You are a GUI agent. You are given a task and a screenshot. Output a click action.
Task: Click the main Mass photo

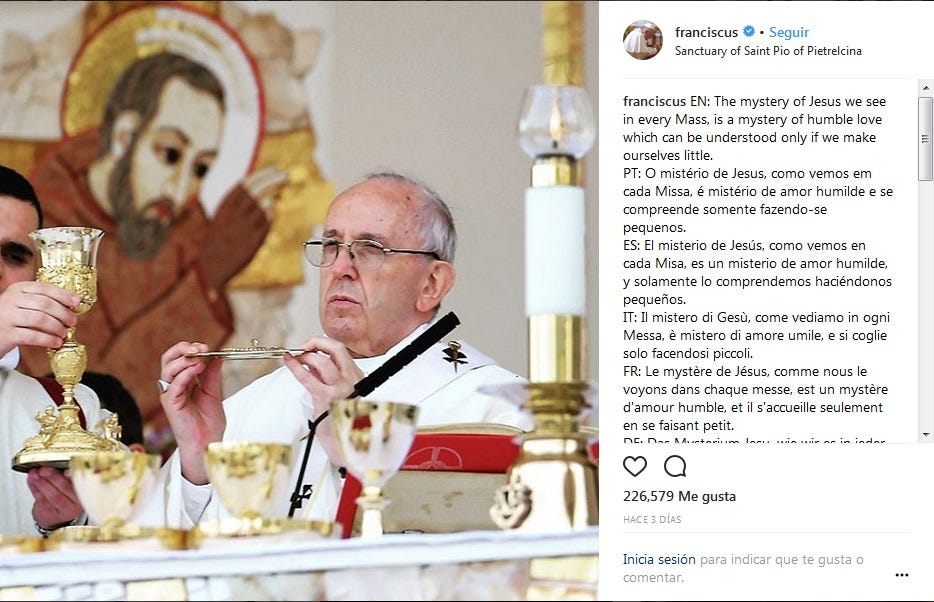[299, 301]
